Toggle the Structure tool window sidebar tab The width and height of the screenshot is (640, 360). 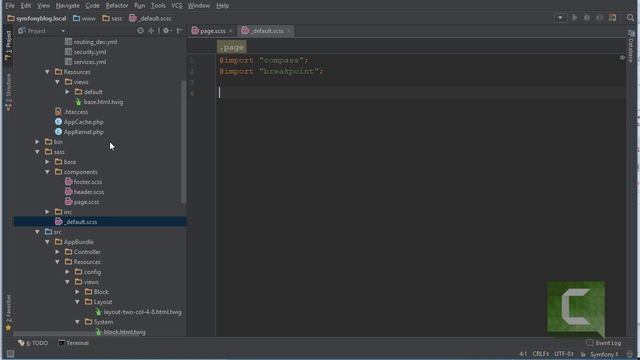pos(8,92)
